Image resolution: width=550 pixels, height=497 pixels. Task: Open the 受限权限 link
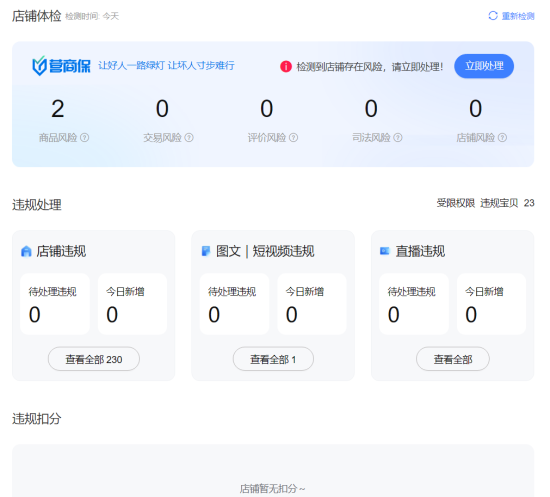456,203
